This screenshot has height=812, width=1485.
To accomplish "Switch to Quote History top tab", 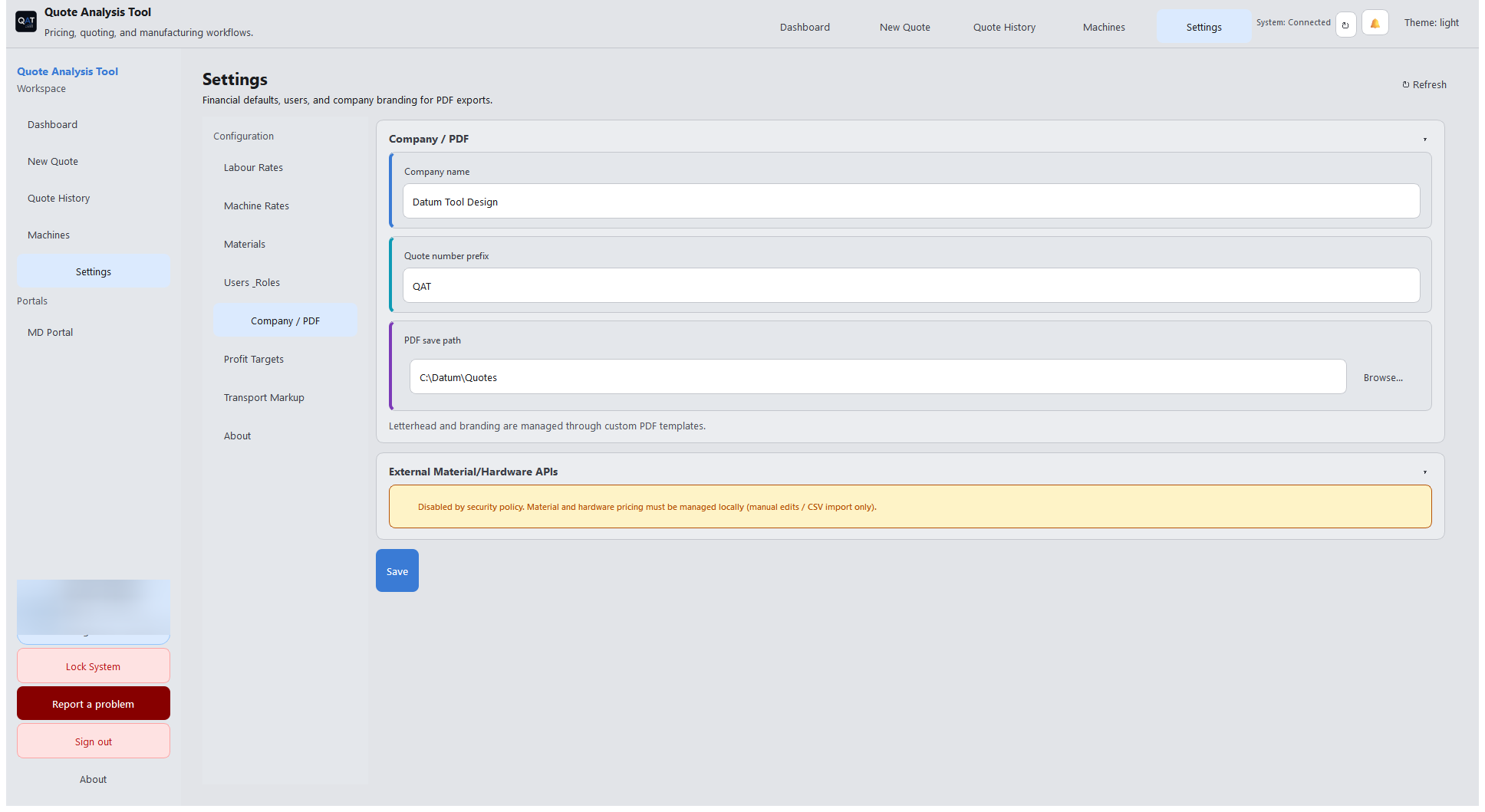I will (x=1004, y=27).
